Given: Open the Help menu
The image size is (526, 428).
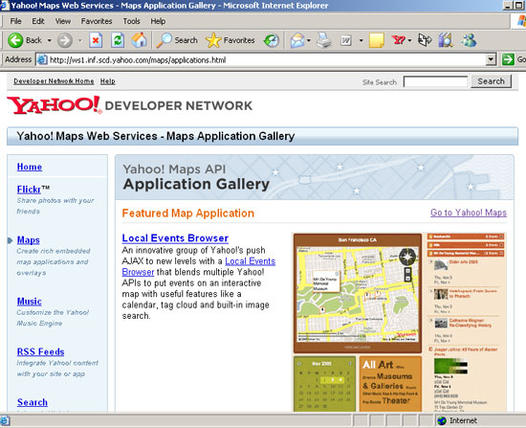Looking at the screenshot, I should click(x=158, y=21).
